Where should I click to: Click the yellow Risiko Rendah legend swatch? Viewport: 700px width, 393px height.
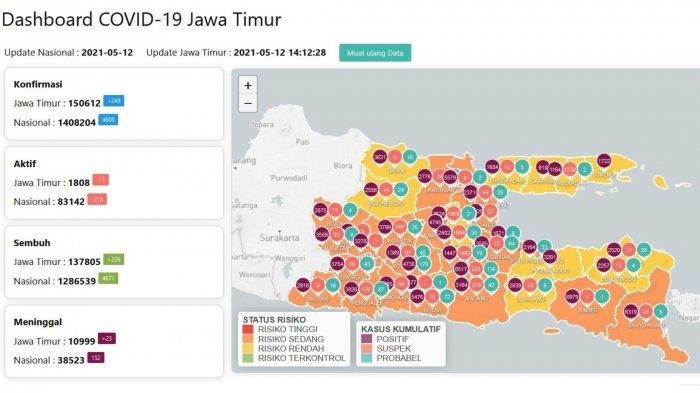coord(248,348)
